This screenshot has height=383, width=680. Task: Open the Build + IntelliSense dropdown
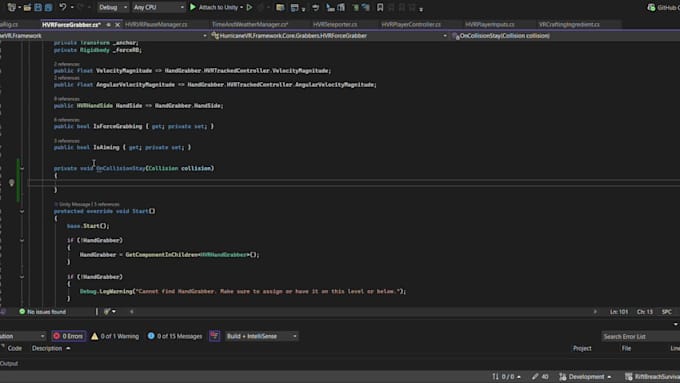click(262, 336)
